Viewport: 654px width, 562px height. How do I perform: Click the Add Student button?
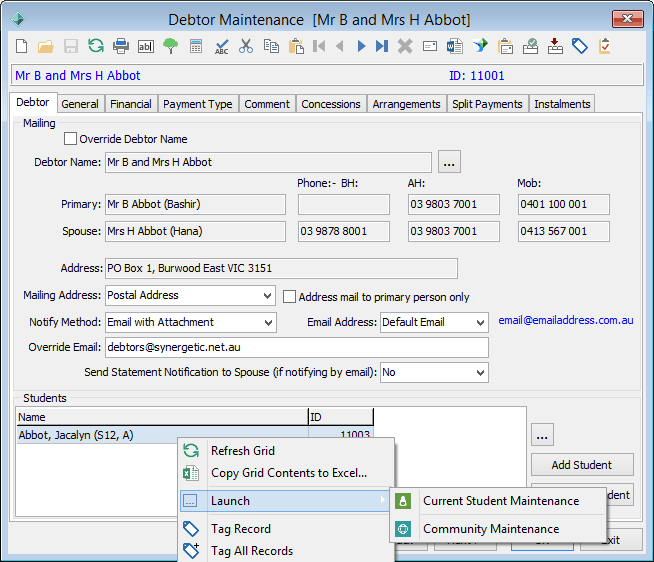click(582, 465)
